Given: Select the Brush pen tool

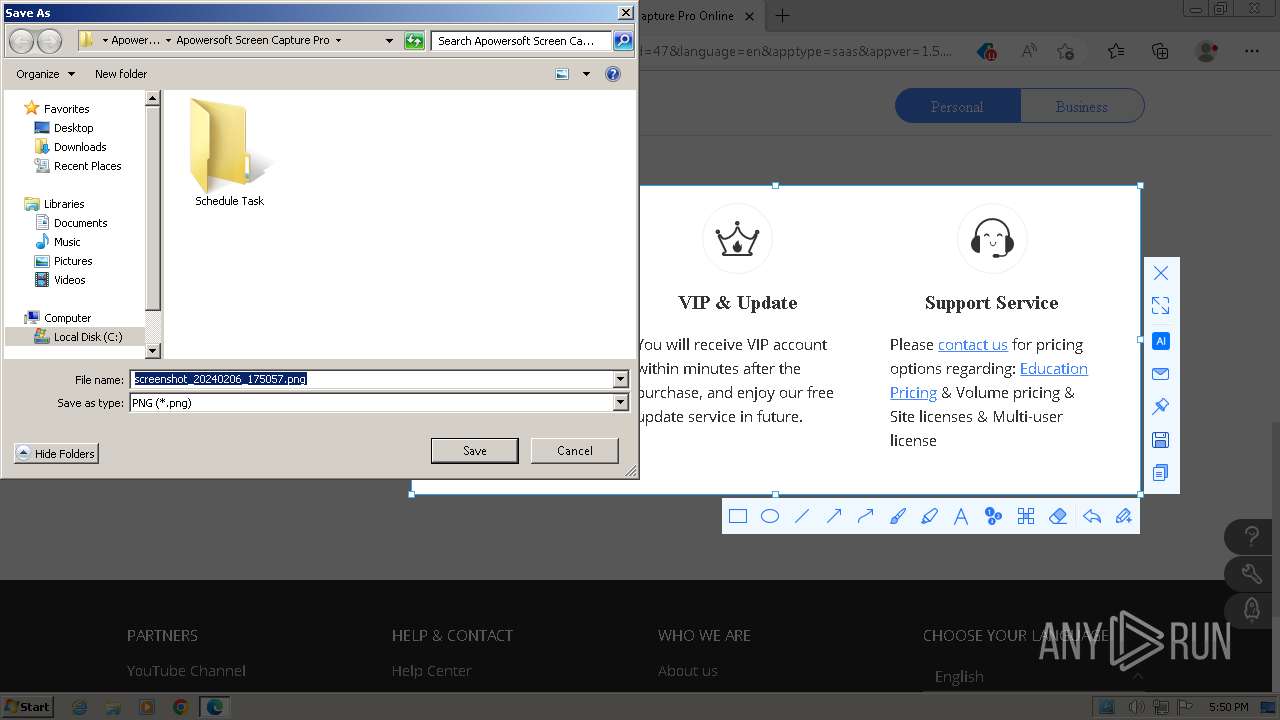Looking at the screenshot, I should (898, 516).
